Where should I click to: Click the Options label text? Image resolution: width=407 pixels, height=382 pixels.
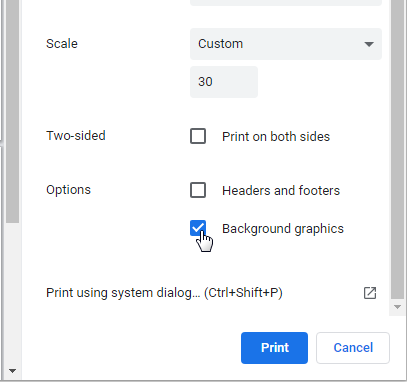(68, 190)
